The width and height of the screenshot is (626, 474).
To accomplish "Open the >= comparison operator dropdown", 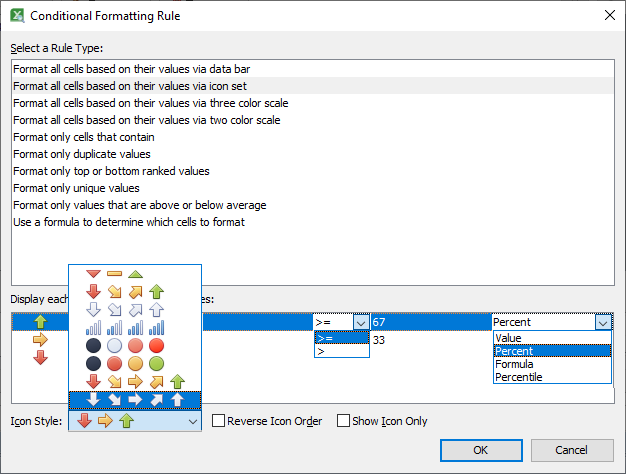I will pos(359,322).
